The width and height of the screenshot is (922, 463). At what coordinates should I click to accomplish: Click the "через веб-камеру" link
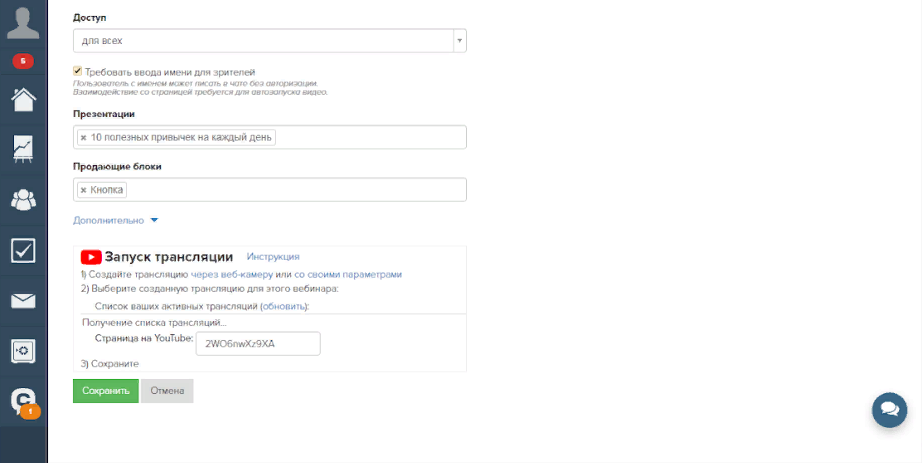click(x=232, y=274)
